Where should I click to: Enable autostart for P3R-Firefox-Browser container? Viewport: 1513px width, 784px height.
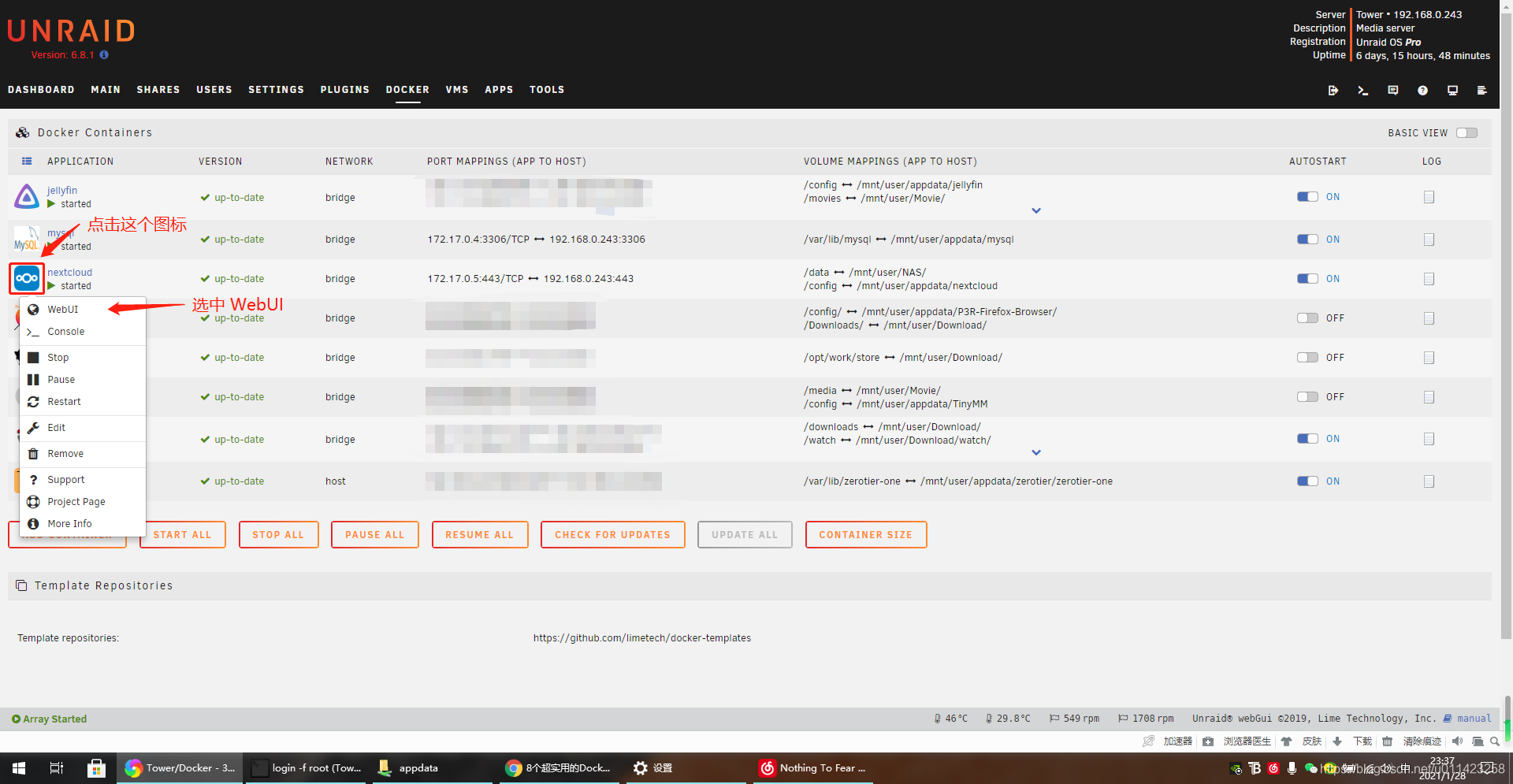point(1307,318)
